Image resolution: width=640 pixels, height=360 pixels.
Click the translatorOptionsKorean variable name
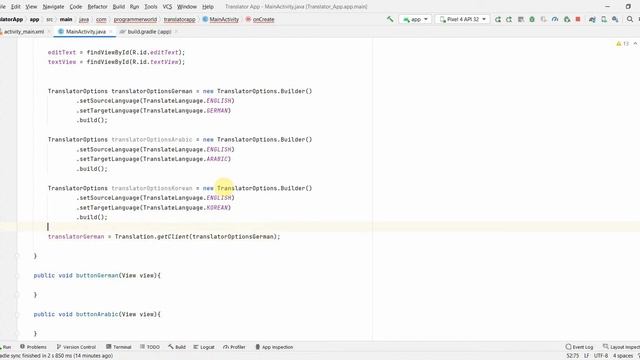click(x=151, y=188)
